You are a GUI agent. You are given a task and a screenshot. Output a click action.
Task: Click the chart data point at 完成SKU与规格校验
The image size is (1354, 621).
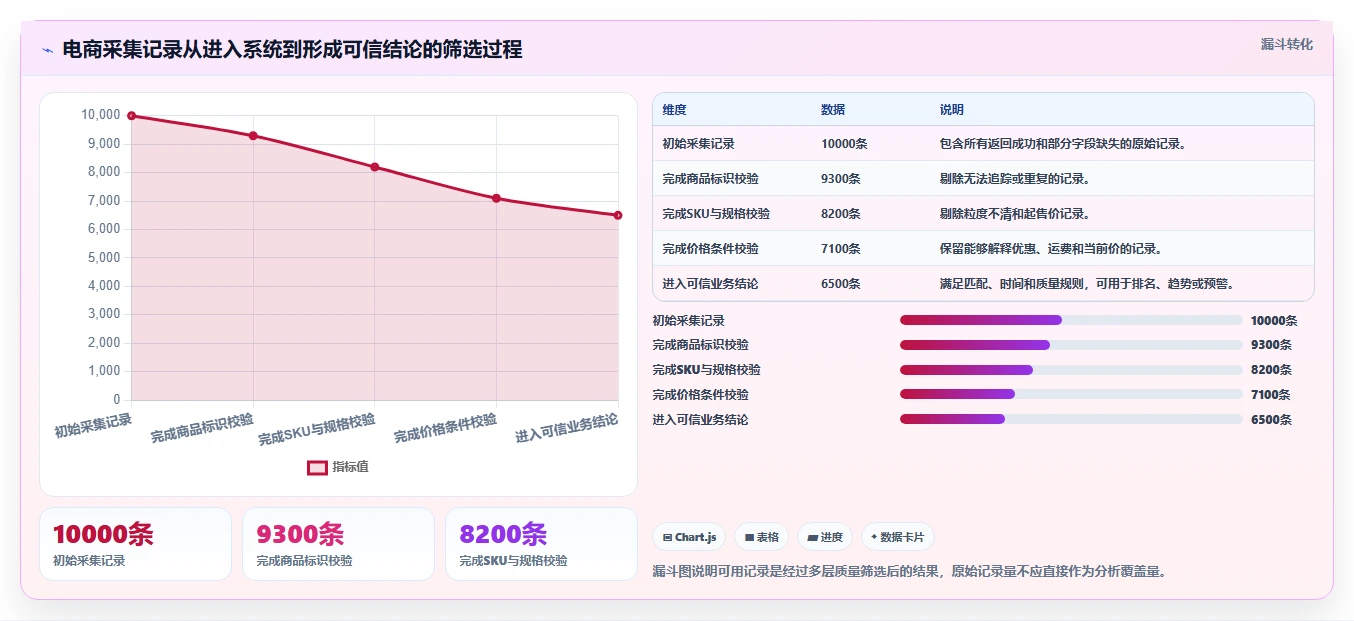coord(375,167)
